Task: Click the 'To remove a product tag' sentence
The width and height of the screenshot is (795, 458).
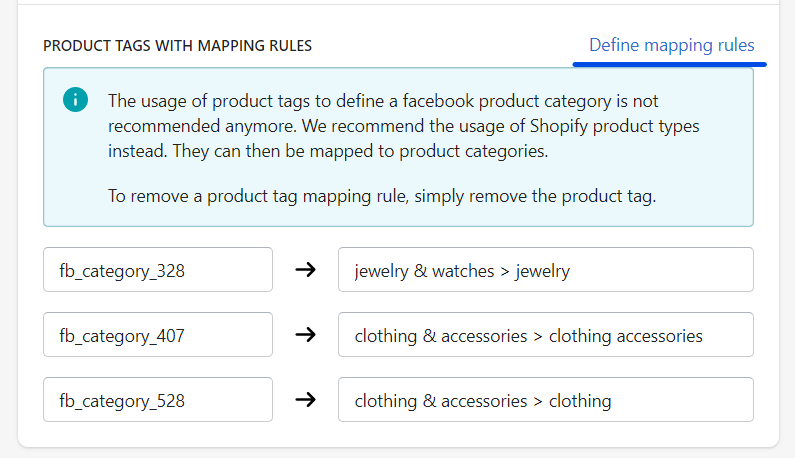Action: 382,196
